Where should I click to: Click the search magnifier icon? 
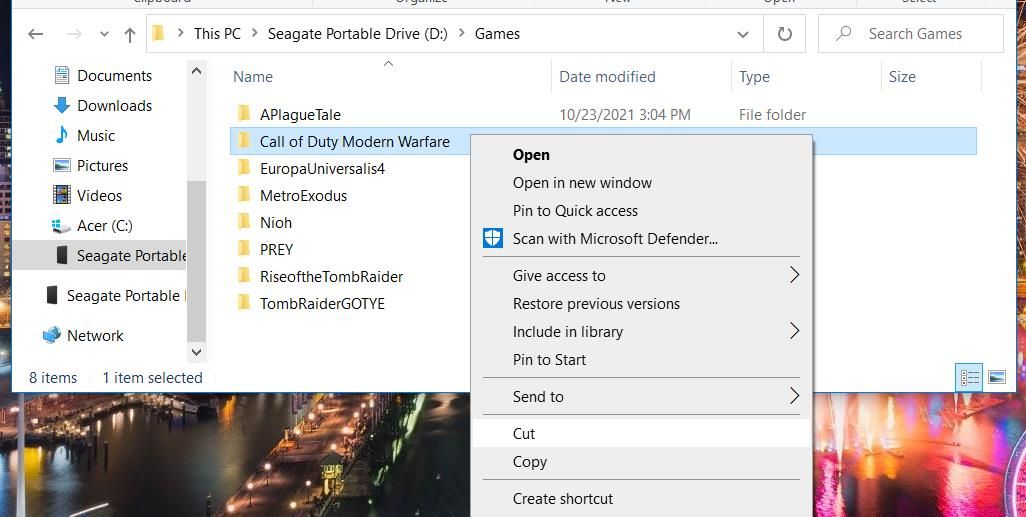pos(844,33)
